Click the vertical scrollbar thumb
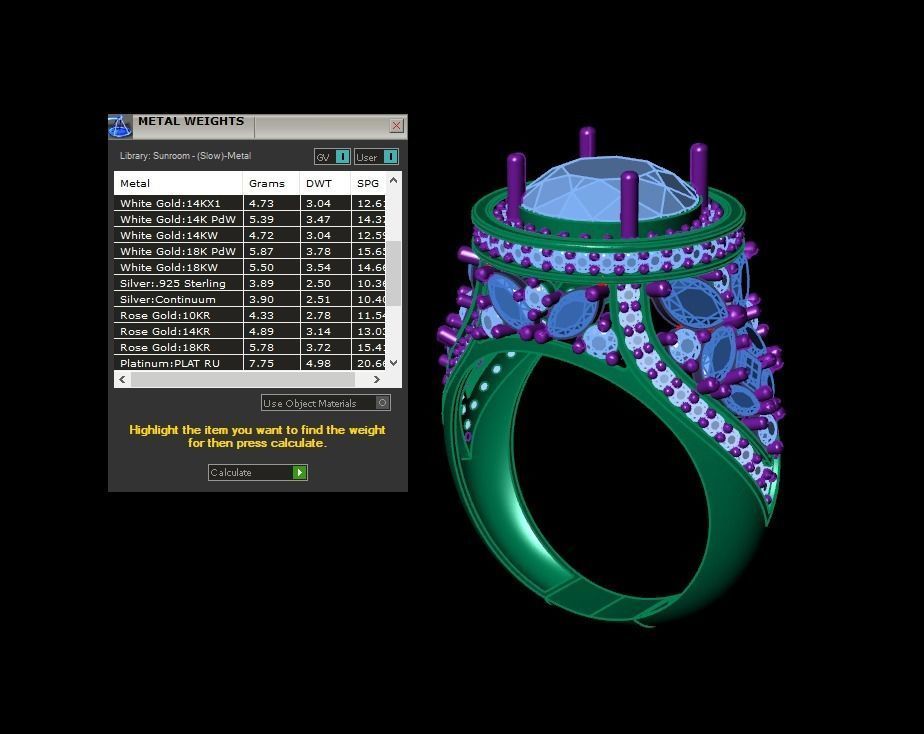 click(394, 273)
